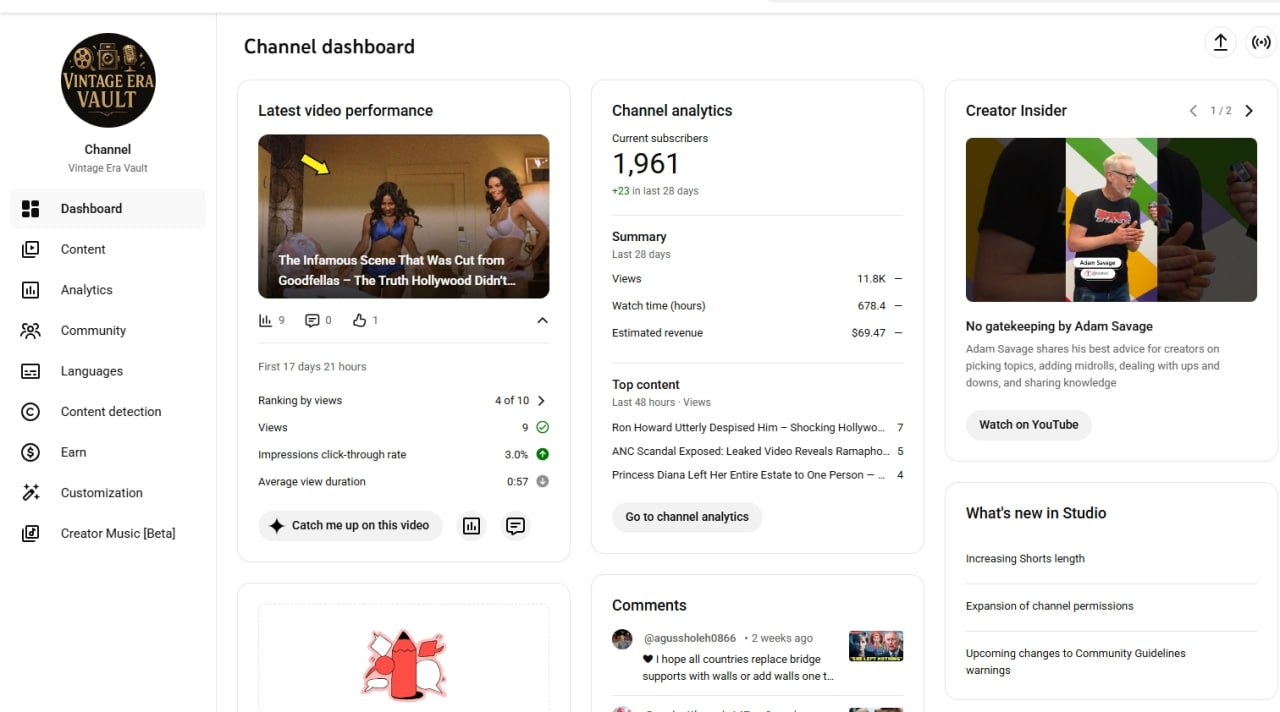Click Average view duration label

[x=312, y=481]
